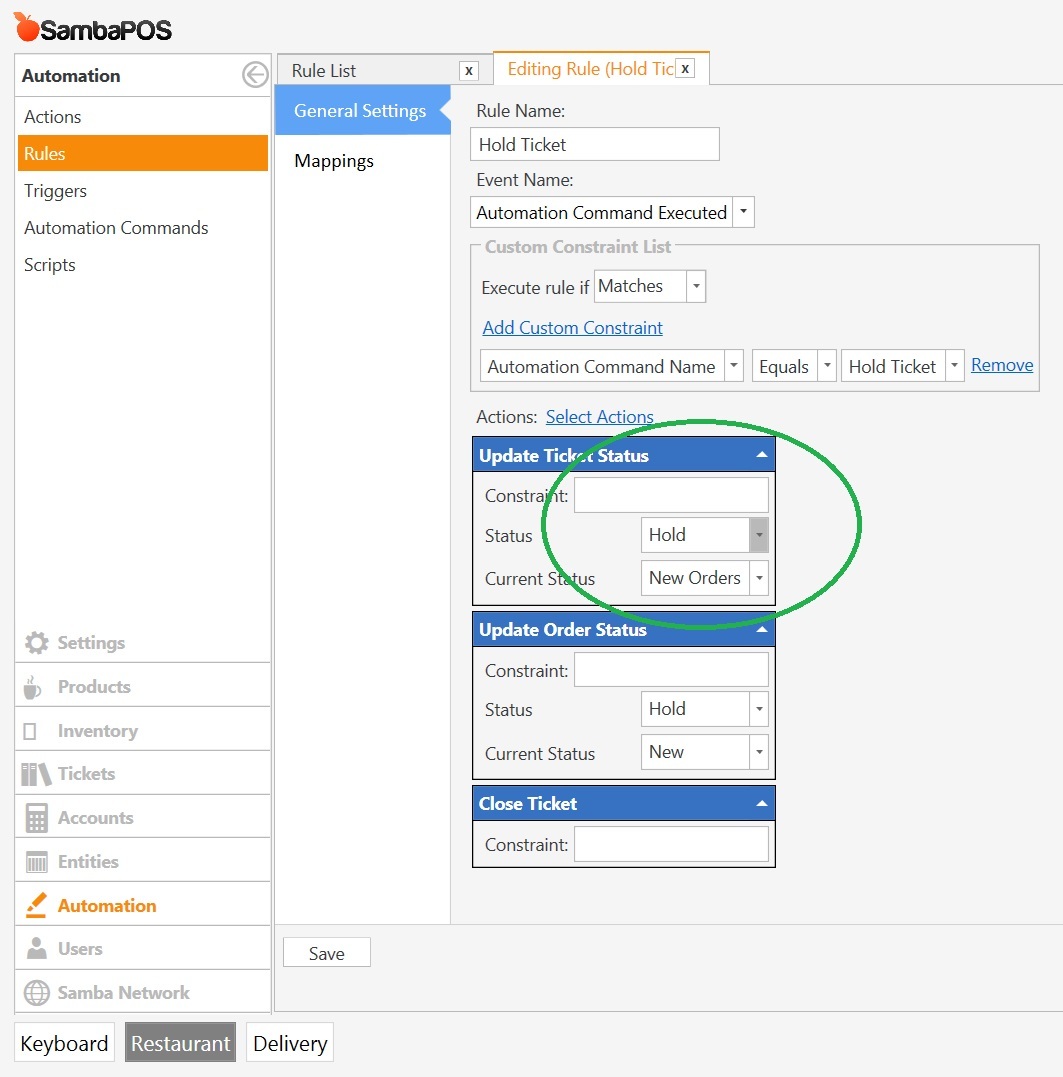Click the Settings gear icon

(36, 642)
